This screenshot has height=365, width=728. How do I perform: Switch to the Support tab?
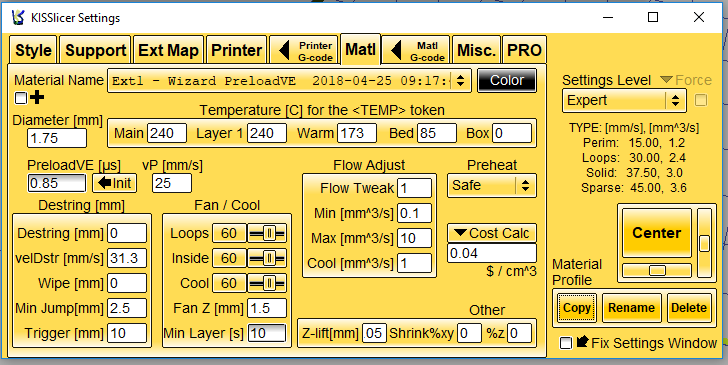click(x=96, y=50)
